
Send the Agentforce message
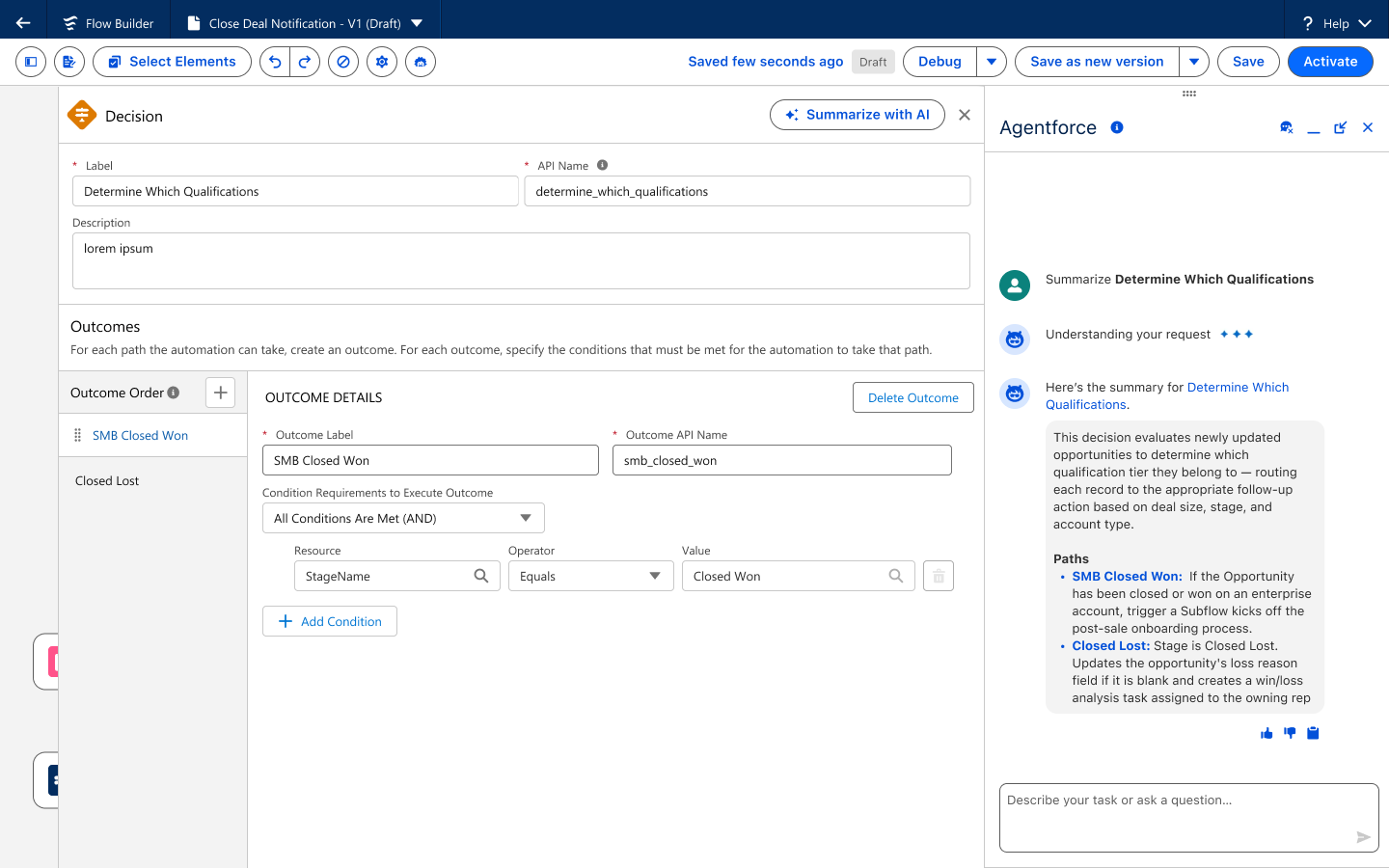pos(1363,837)
